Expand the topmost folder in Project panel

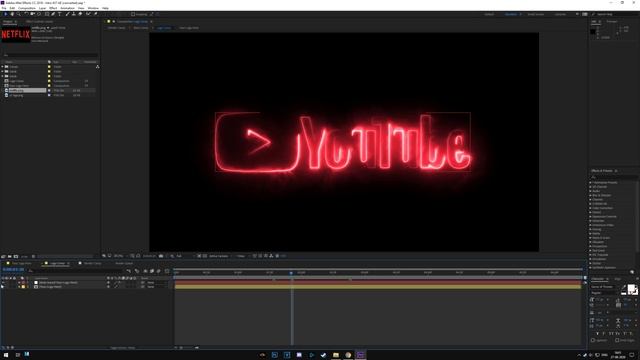(x=2, y=67)
